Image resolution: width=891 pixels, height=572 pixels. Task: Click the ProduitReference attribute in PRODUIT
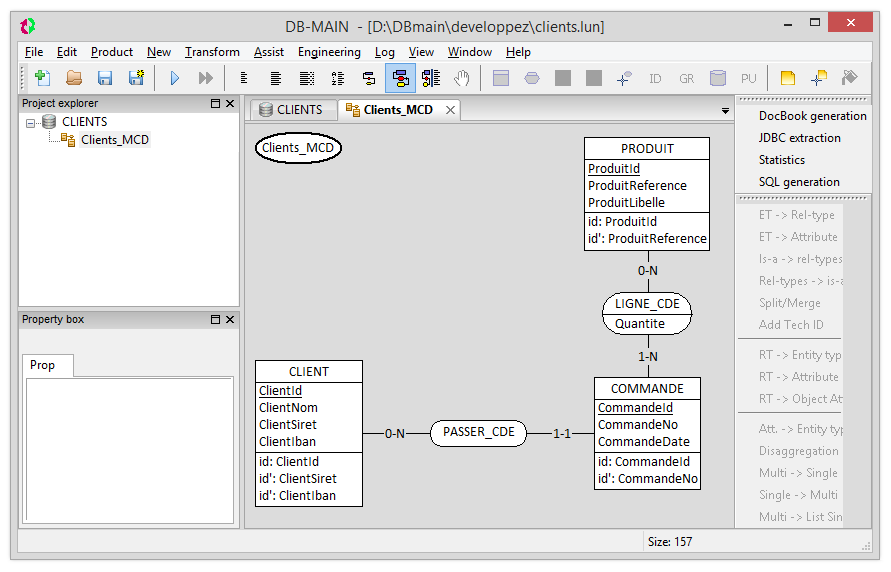pos(637,186)
